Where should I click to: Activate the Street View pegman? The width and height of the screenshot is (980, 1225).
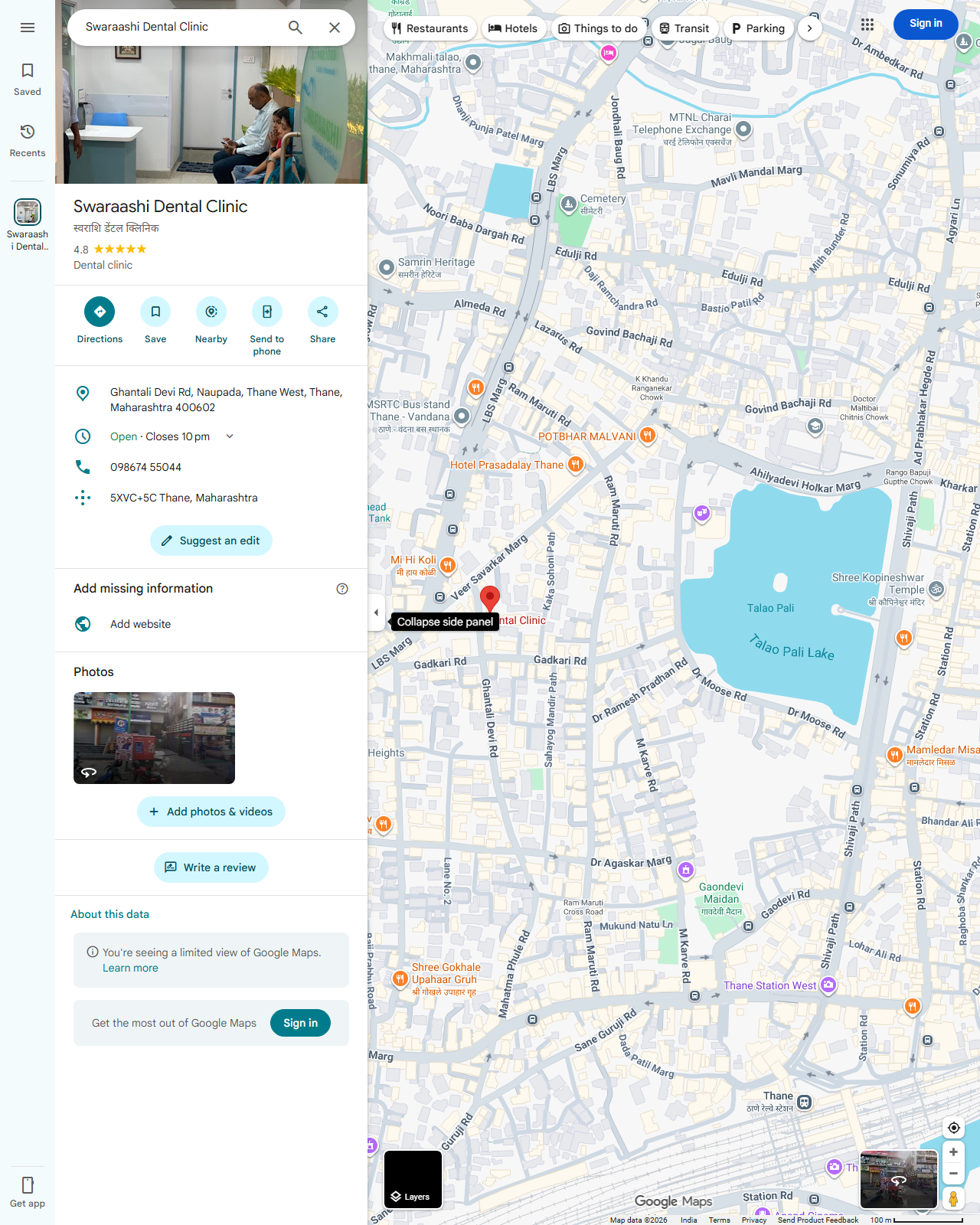coord(953,1199)
